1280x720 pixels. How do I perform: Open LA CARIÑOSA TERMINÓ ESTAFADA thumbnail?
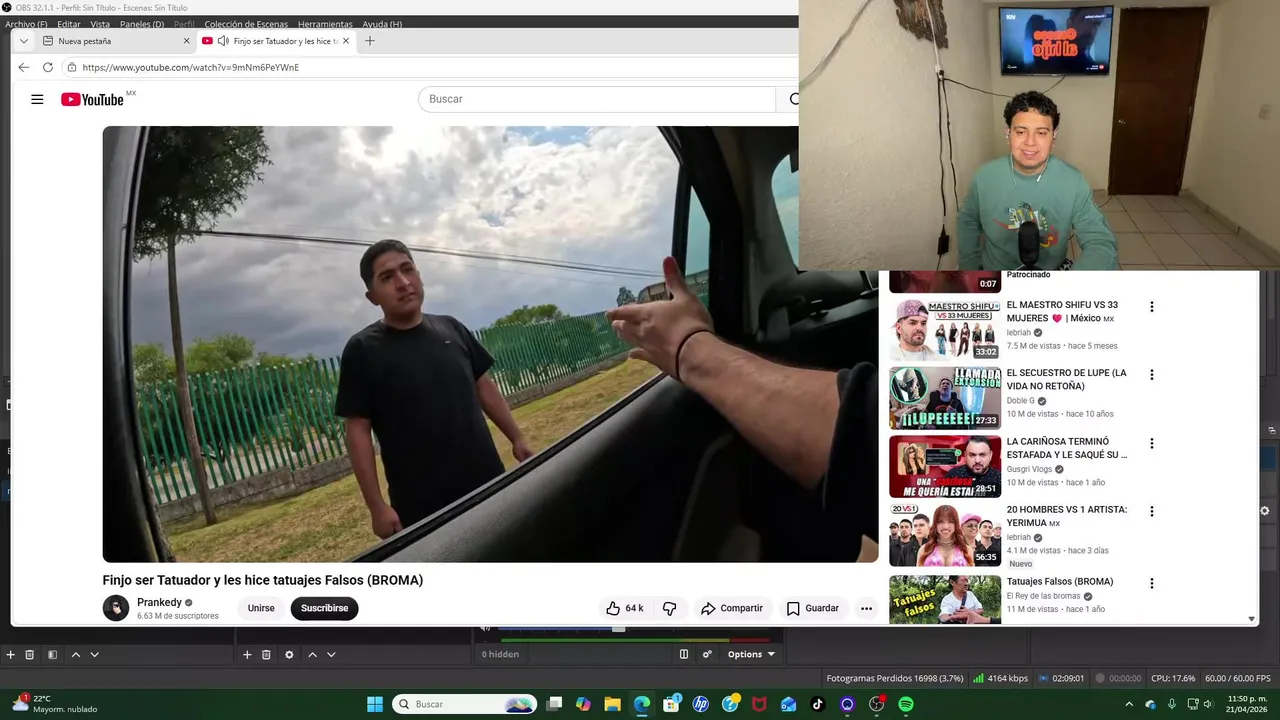point(945,466)
